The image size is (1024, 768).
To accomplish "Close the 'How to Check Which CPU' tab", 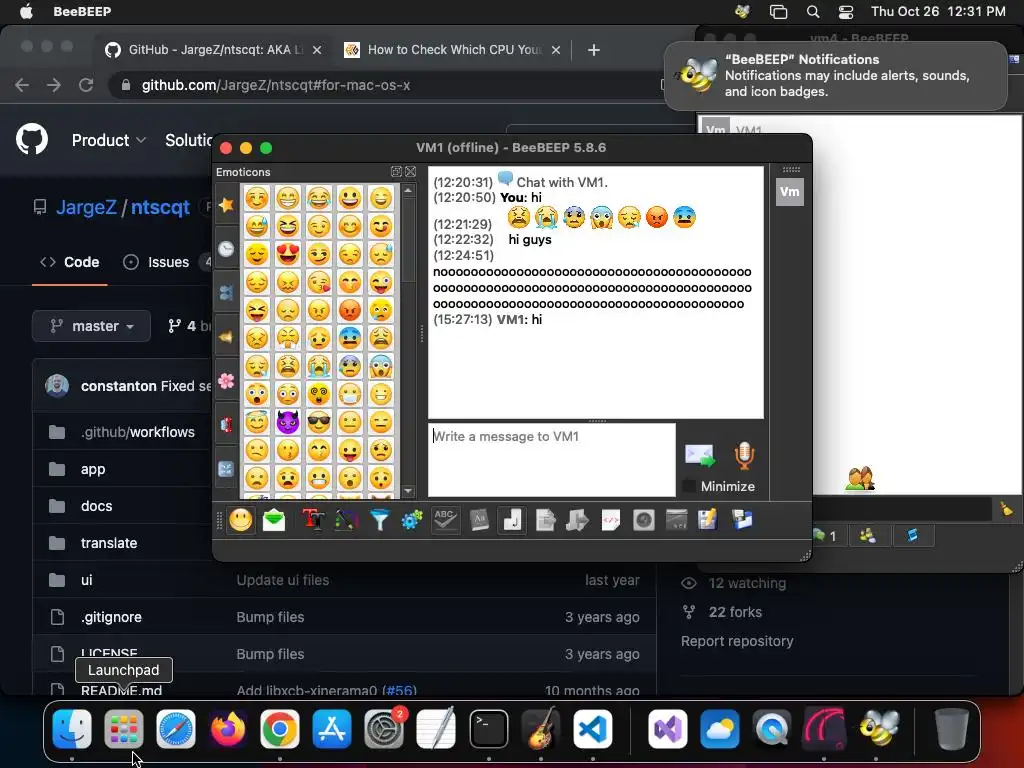I will tap(556, 50).
